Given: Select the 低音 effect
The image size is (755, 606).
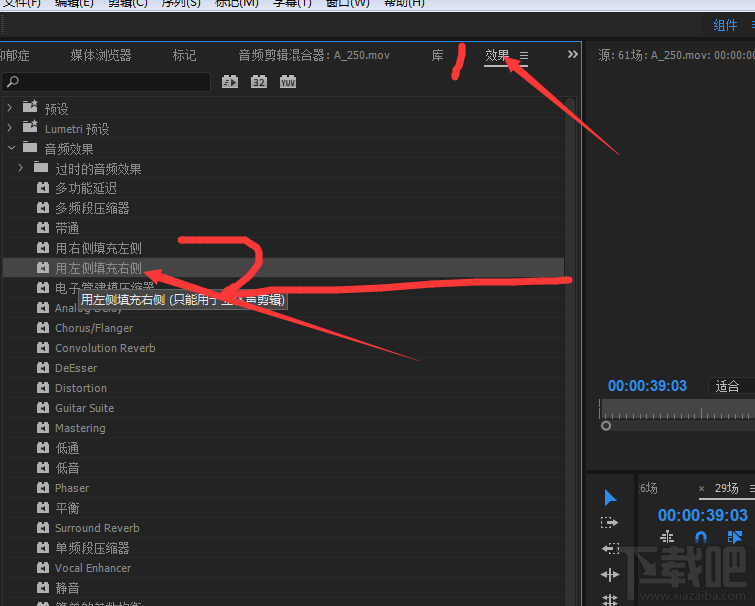Looking at the screenshot, I should click(67, 468).
